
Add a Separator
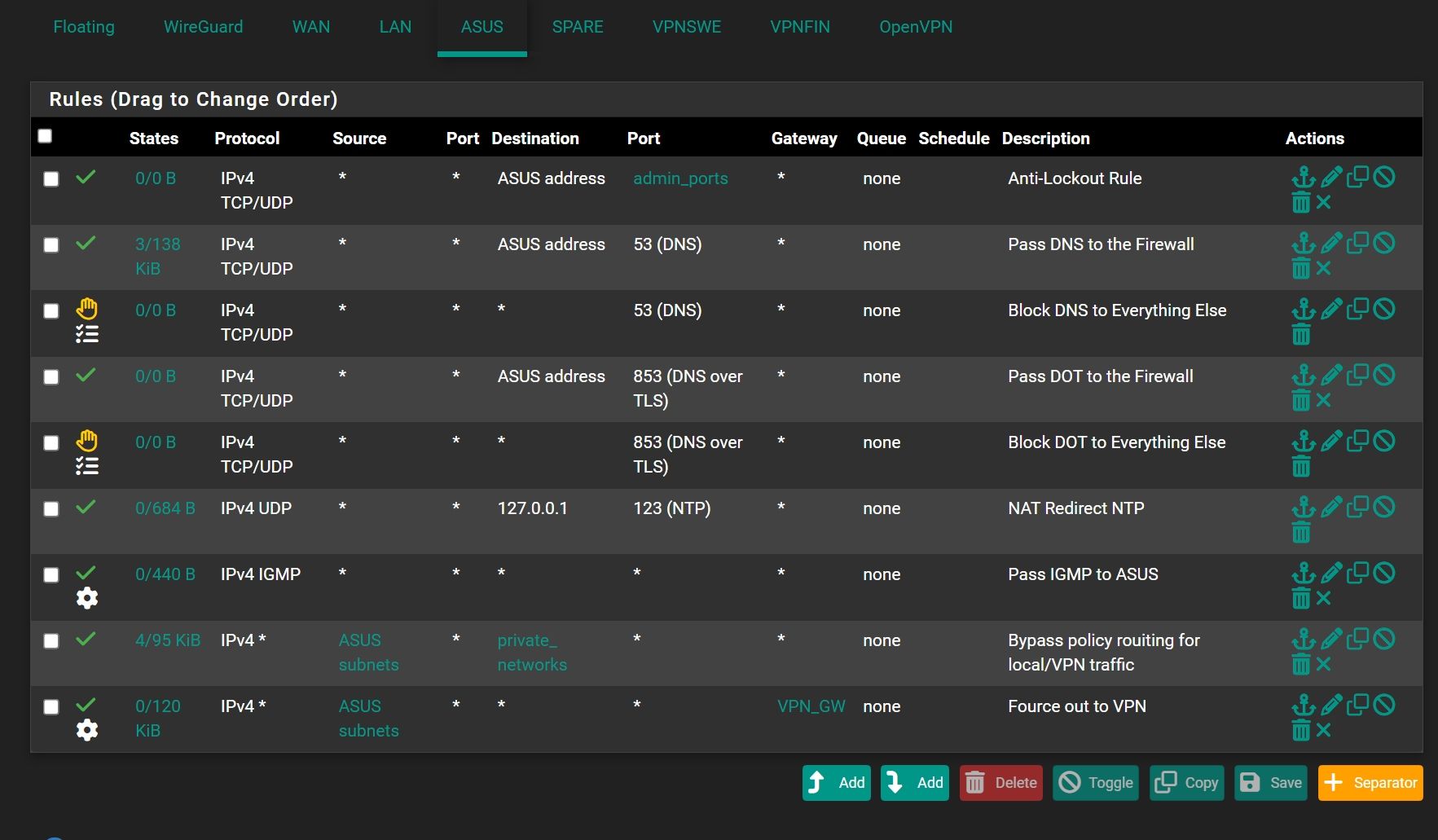(1370, 783)
